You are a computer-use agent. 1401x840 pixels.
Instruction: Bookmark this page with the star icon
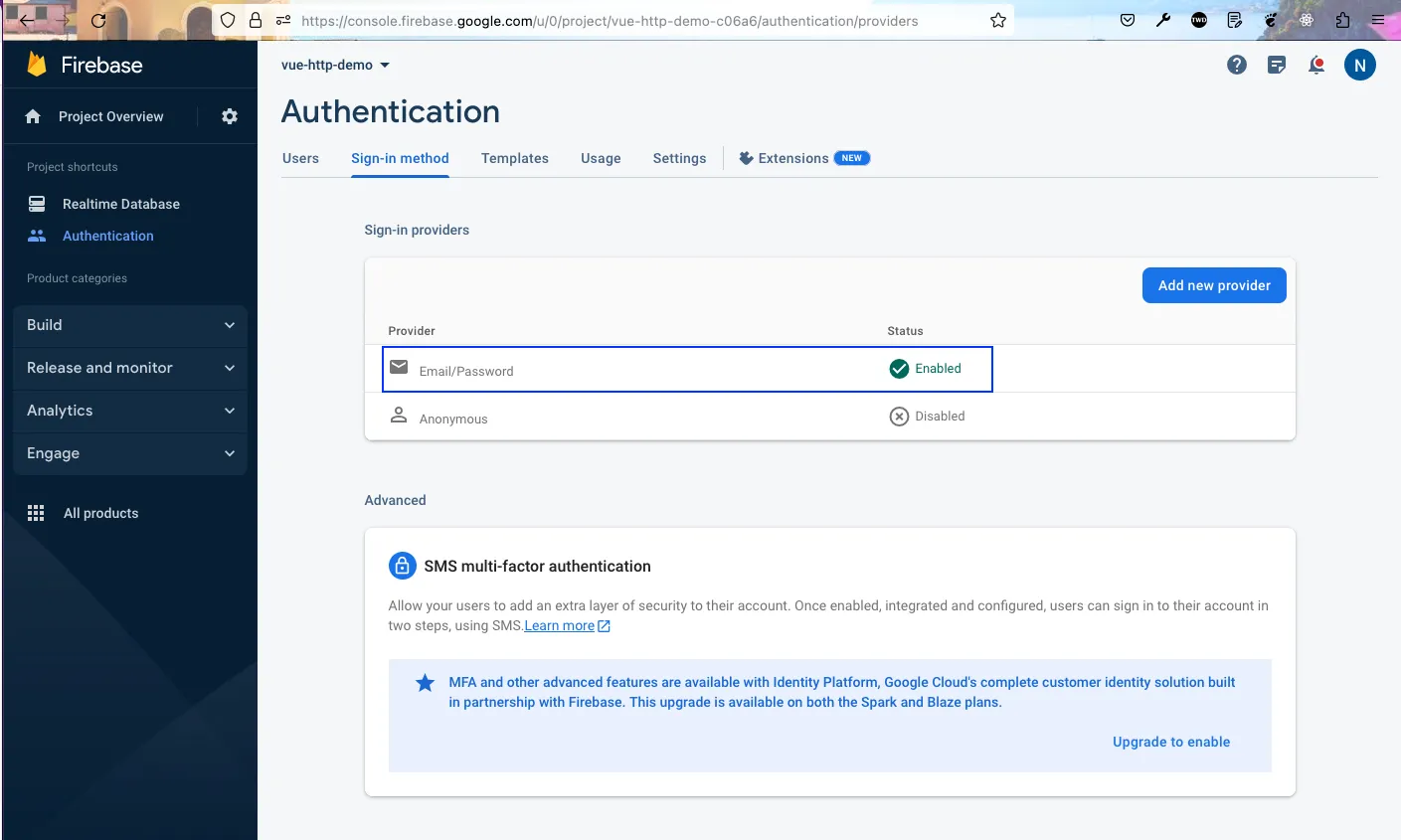998,20
